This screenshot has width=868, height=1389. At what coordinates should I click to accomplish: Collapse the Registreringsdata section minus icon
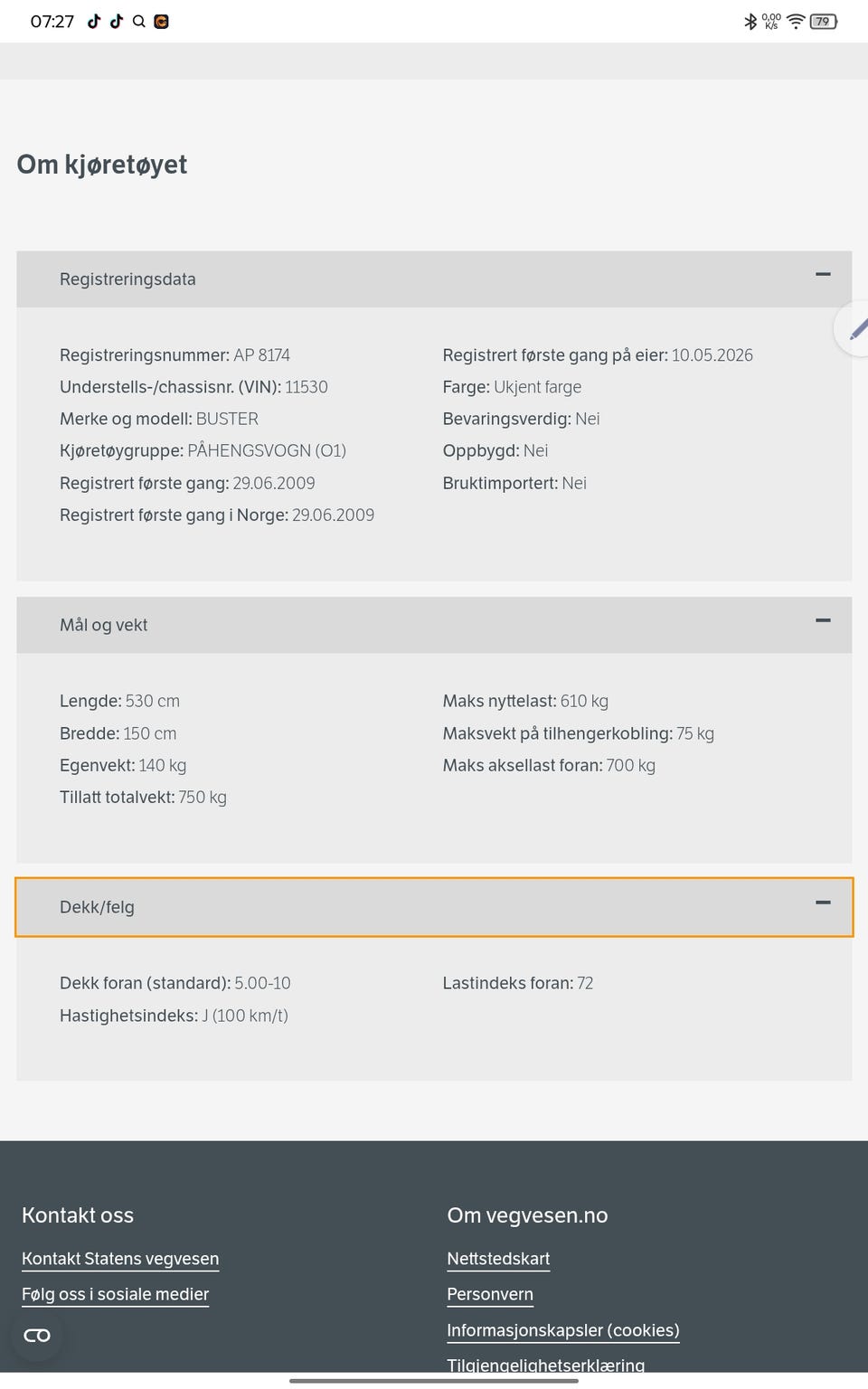point(823,274)
